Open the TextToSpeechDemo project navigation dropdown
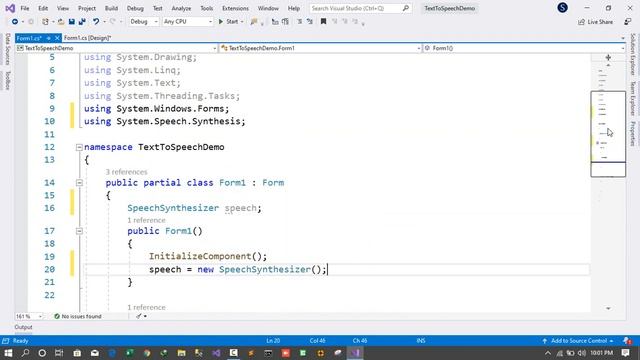The width and height of the screenshot is (640, 360). (116, 48)
